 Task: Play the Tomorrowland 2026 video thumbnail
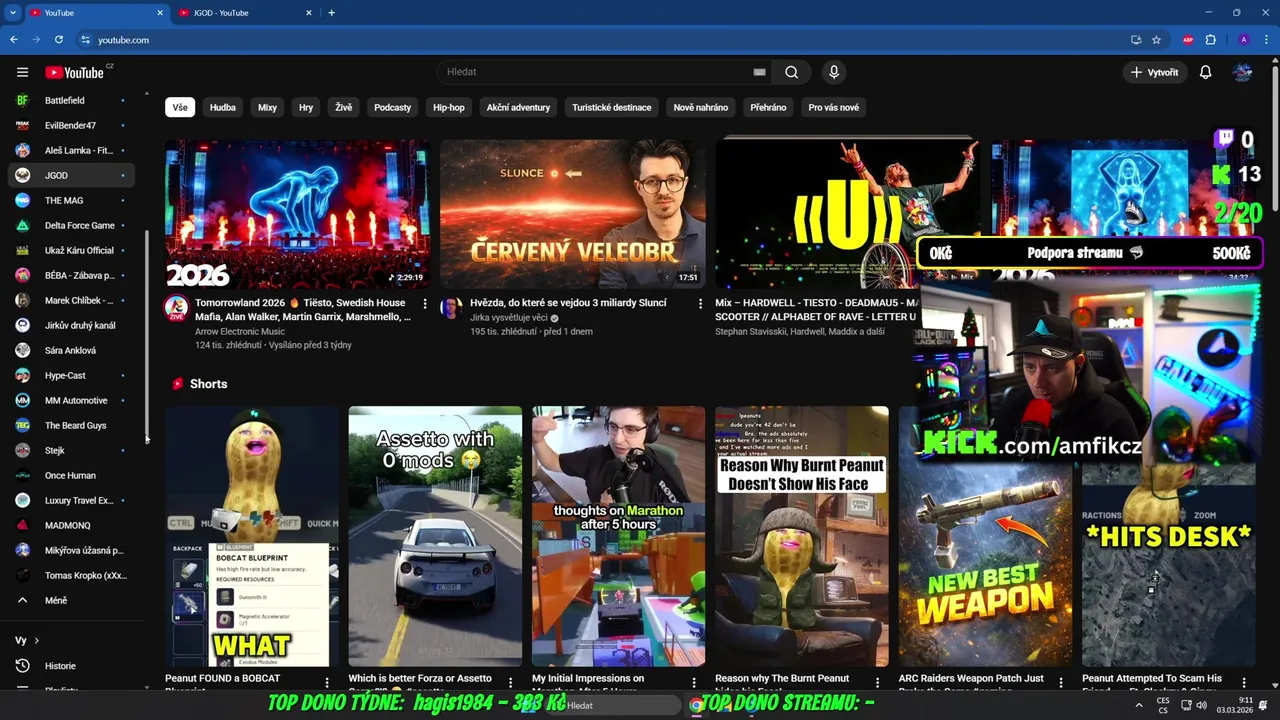[x=298, y=214]
